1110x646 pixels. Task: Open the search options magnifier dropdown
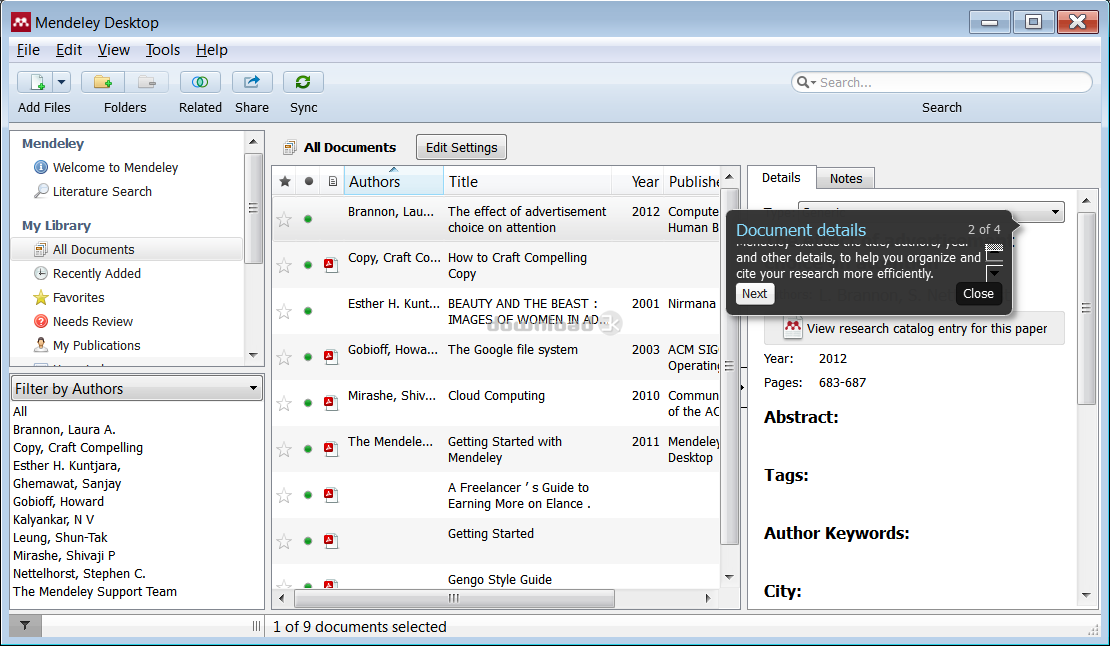pos(806,82)
